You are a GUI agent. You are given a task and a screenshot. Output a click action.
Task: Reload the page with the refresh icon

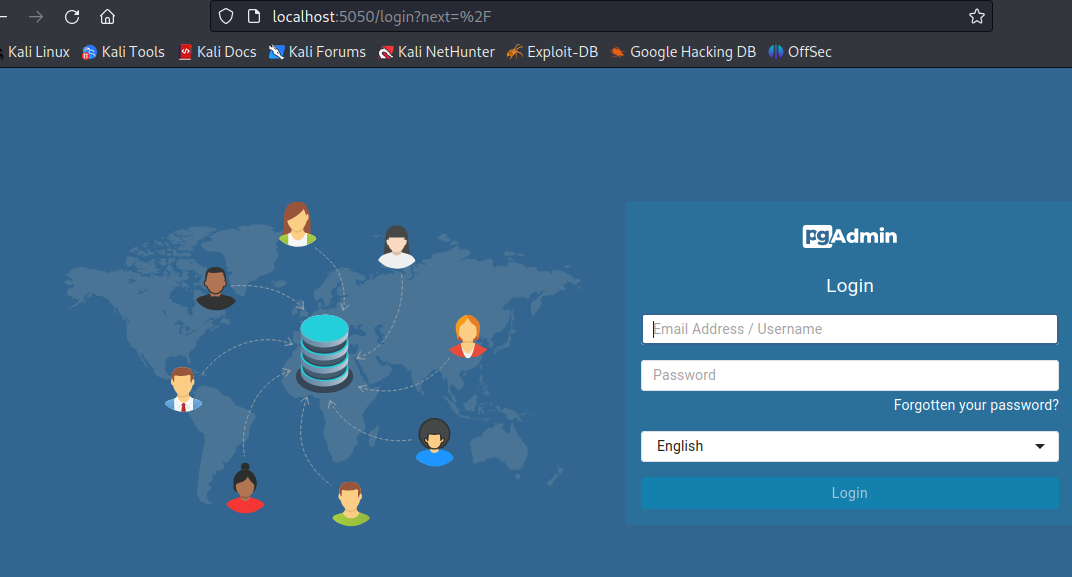[x=72, y=16]
